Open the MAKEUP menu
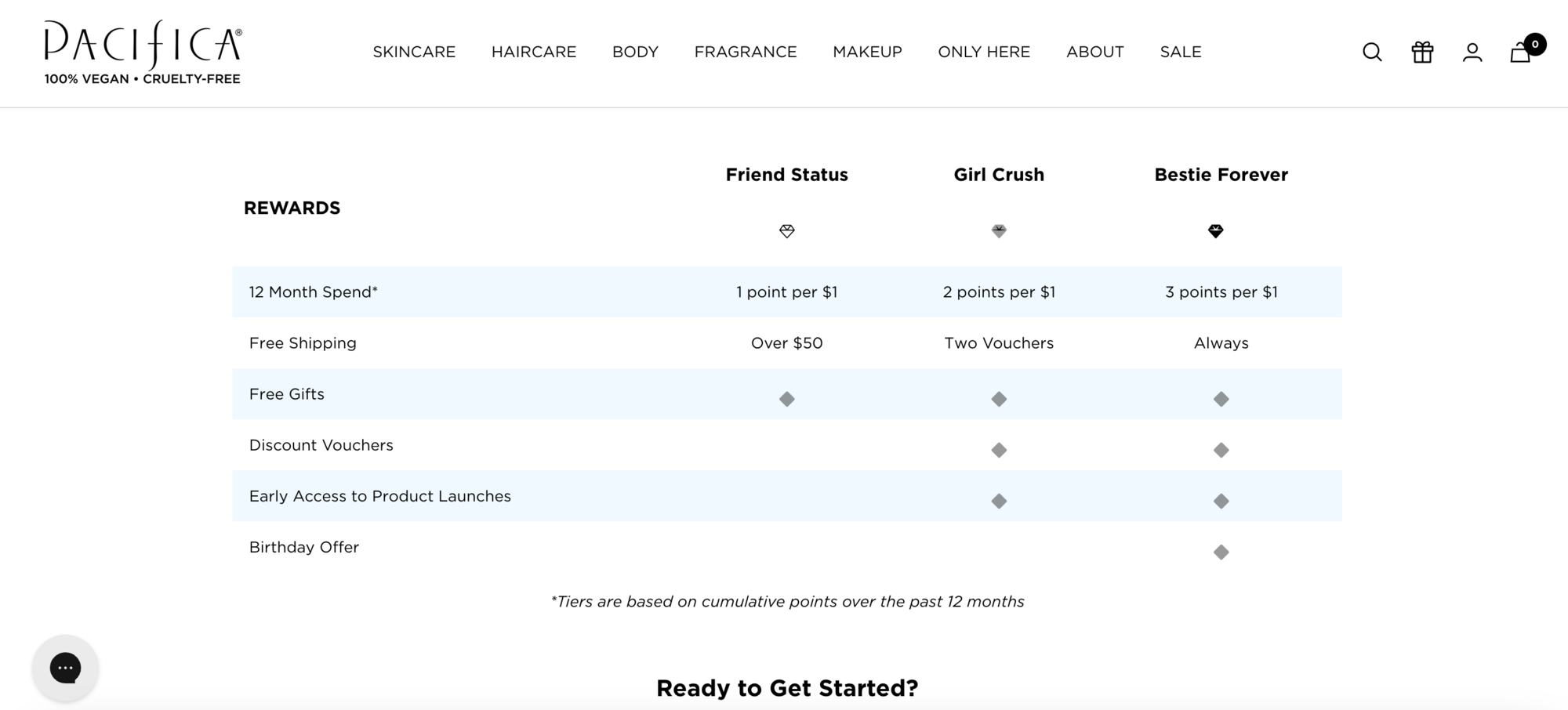The height and width of the screenshot is (710, 1568). pos(867,52)
